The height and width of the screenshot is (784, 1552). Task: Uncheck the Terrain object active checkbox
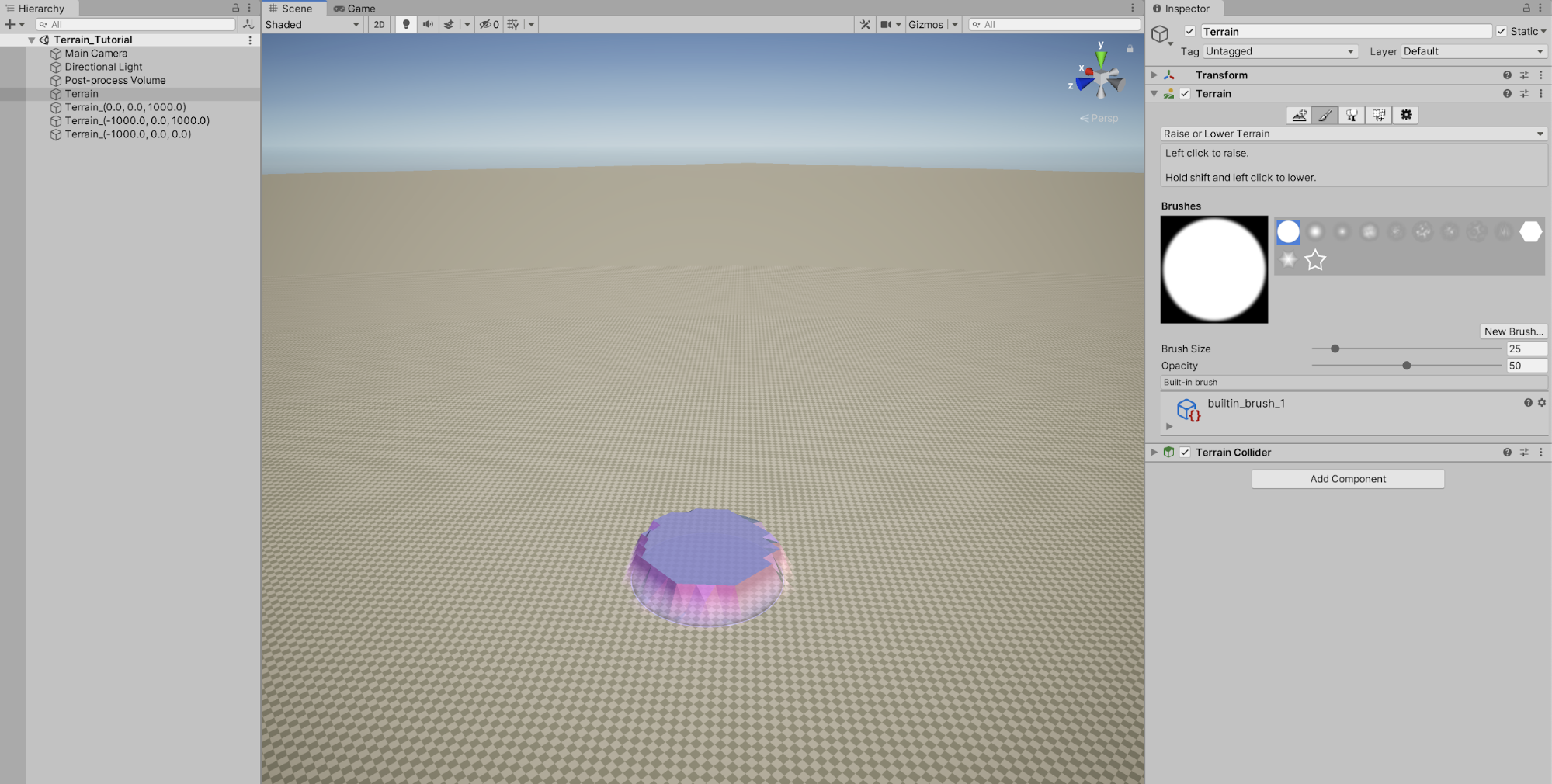click(1189, 32)
